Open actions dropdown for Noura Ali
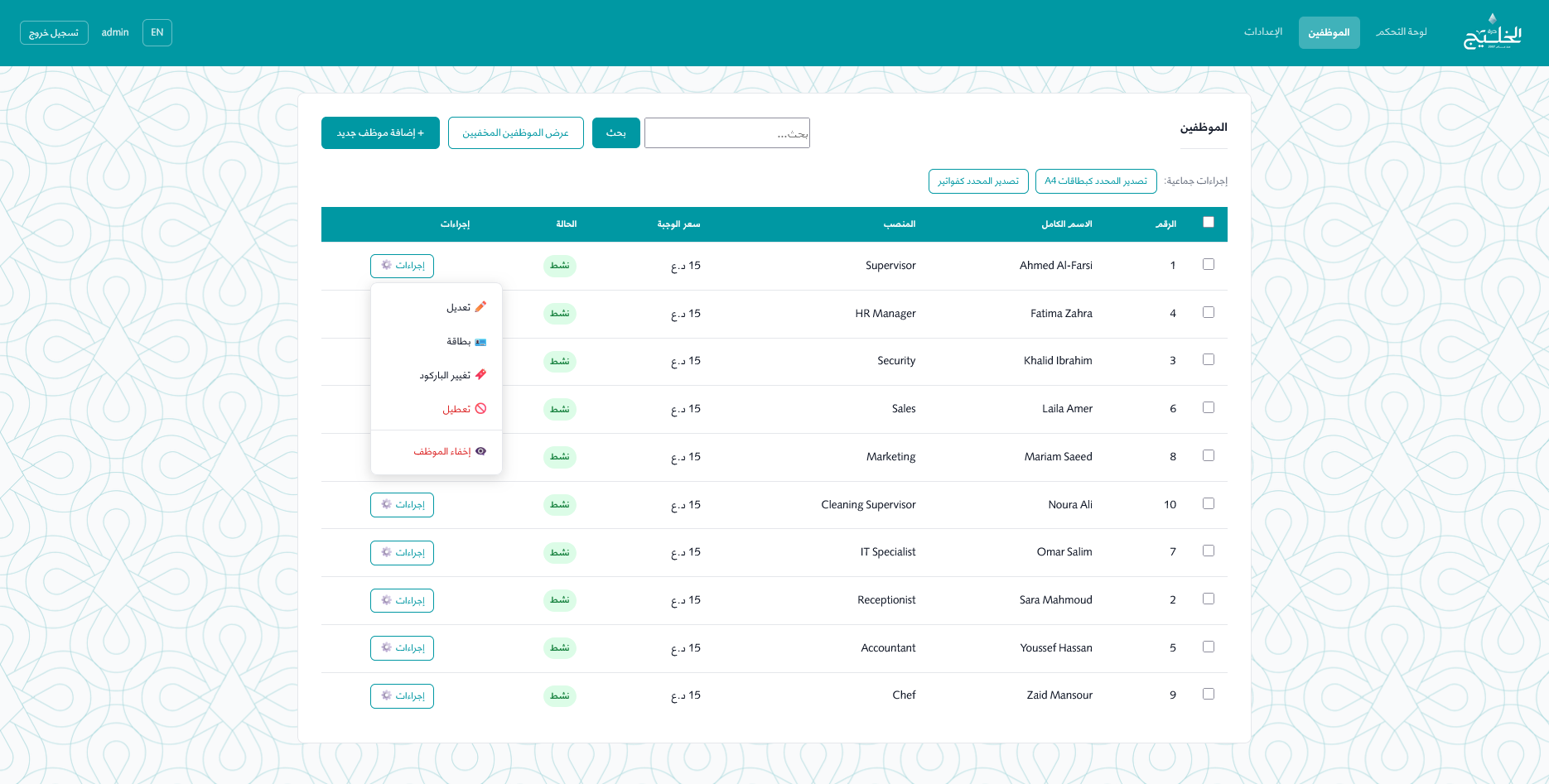Image resolution: width=1549 pixels, height=784 pixels. tap(402, 505)
